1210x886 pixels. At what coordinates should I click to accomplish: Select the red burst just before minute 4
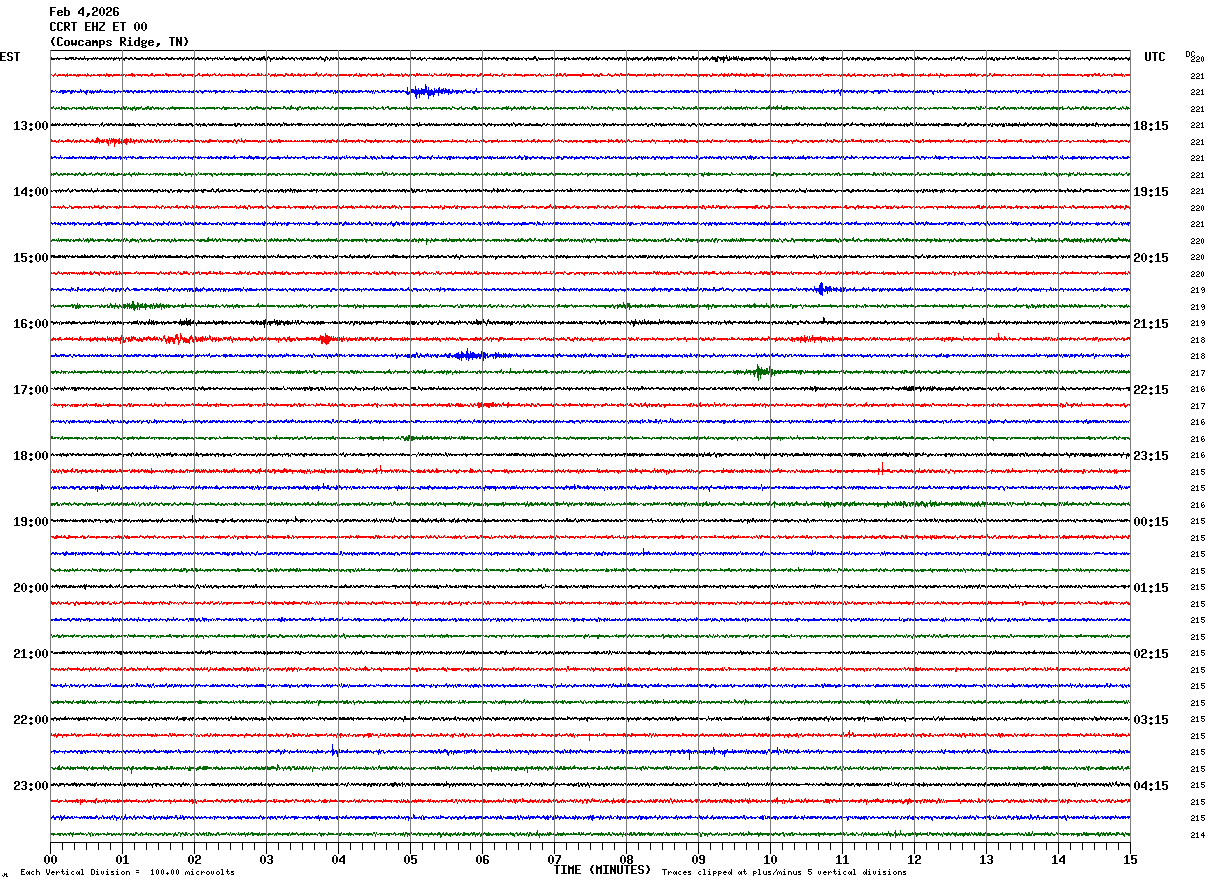pos(325,339)
